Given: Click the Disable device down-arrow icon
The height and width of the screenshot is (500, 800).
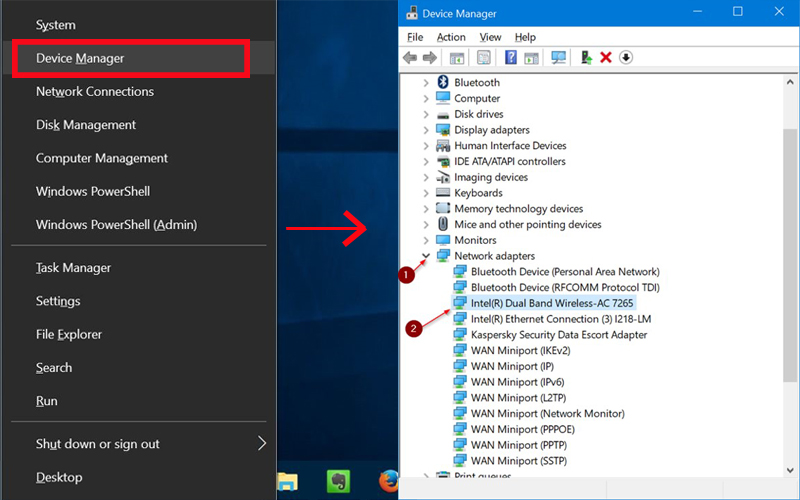Looking at the screenshot, I should (x=626, y=58).
